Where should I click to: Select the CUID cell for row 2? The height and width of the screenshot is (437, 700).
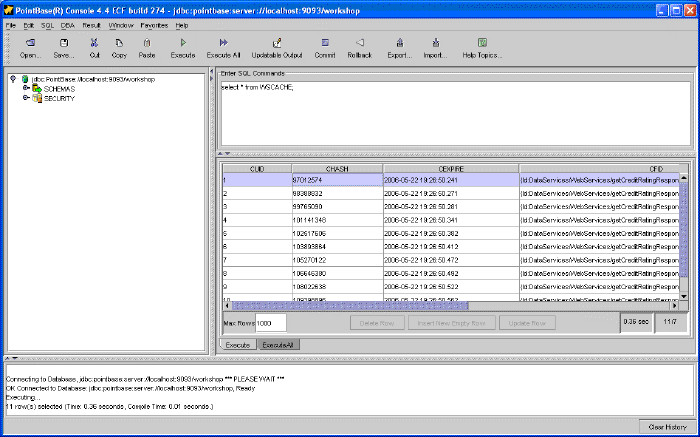click(x=257, y=193)
